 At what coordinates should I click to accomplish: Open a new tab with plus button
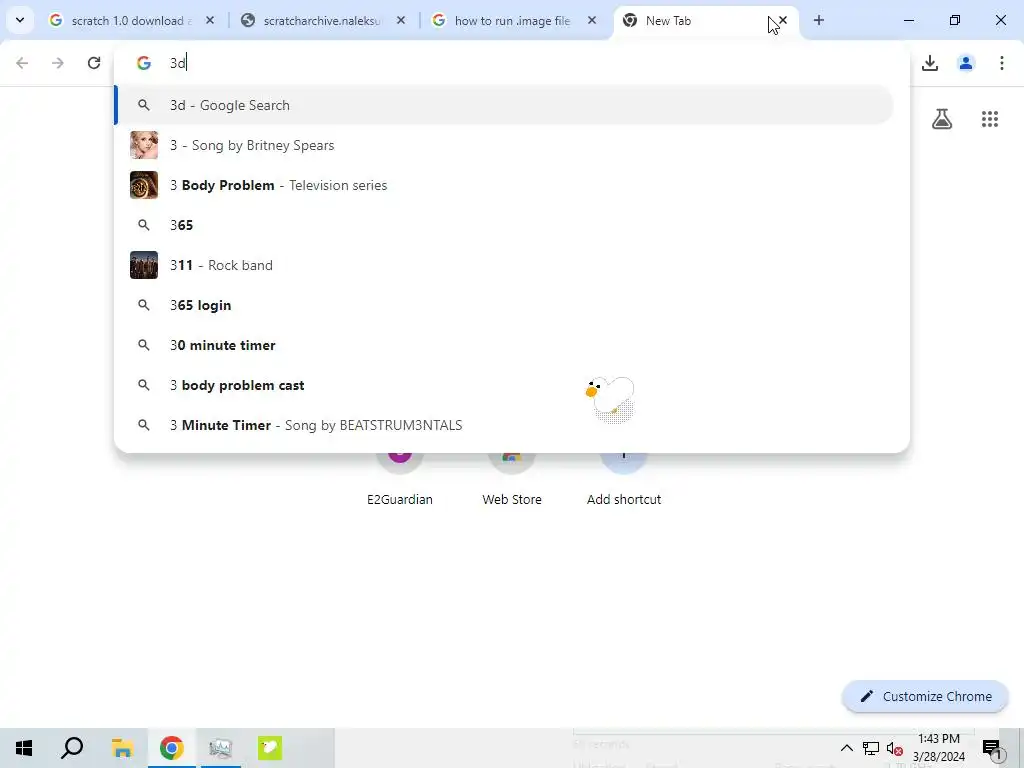[x=819, y=20]
